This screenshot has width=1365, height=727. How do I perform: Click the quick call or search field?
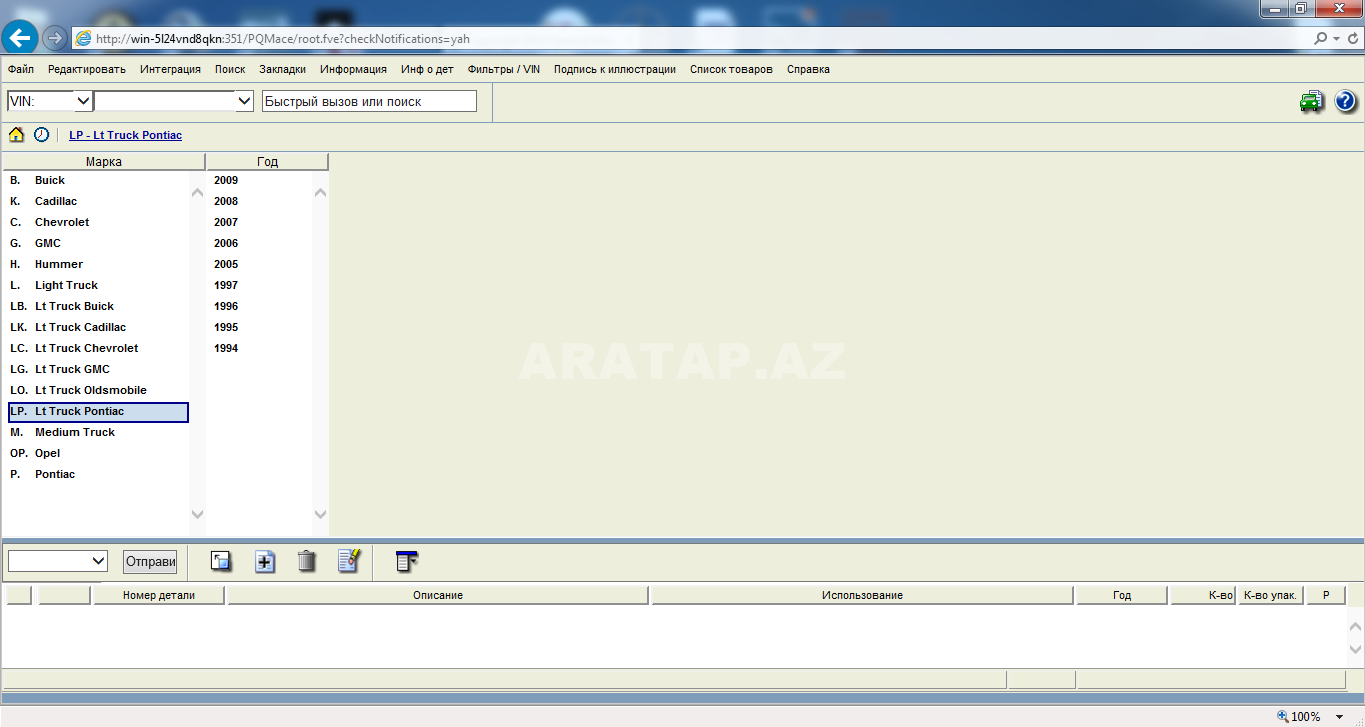point(369,101)
